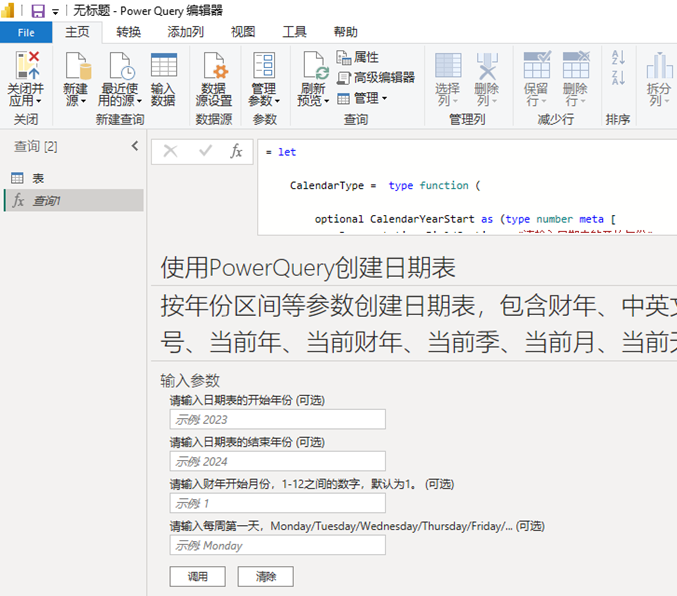677x596 pixels.
Task: Open the quick access toolbar customize arrow
Action: [x=55, y=12]
